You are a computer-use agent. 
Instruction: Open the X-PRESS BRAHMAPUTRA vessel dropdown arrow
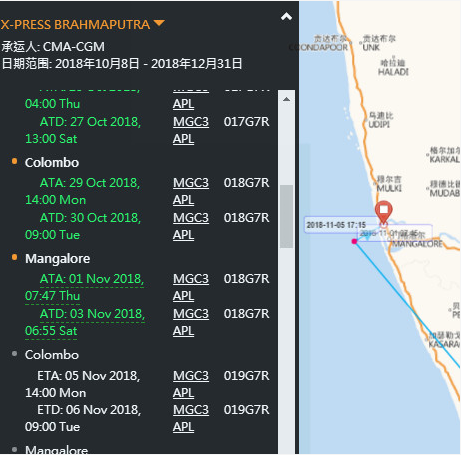159,23
